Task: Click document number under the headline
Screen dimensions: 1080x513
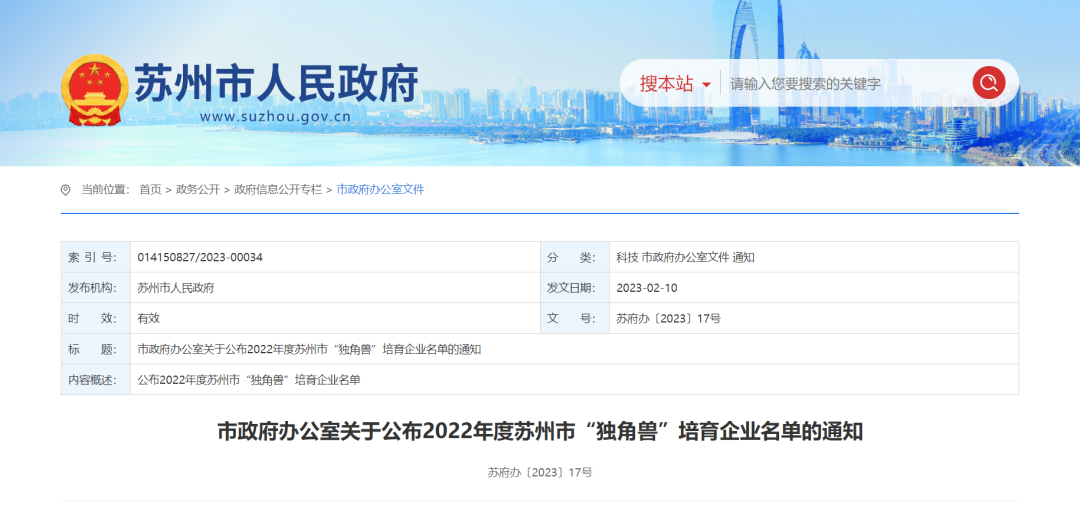Action: tap(540, 472)
